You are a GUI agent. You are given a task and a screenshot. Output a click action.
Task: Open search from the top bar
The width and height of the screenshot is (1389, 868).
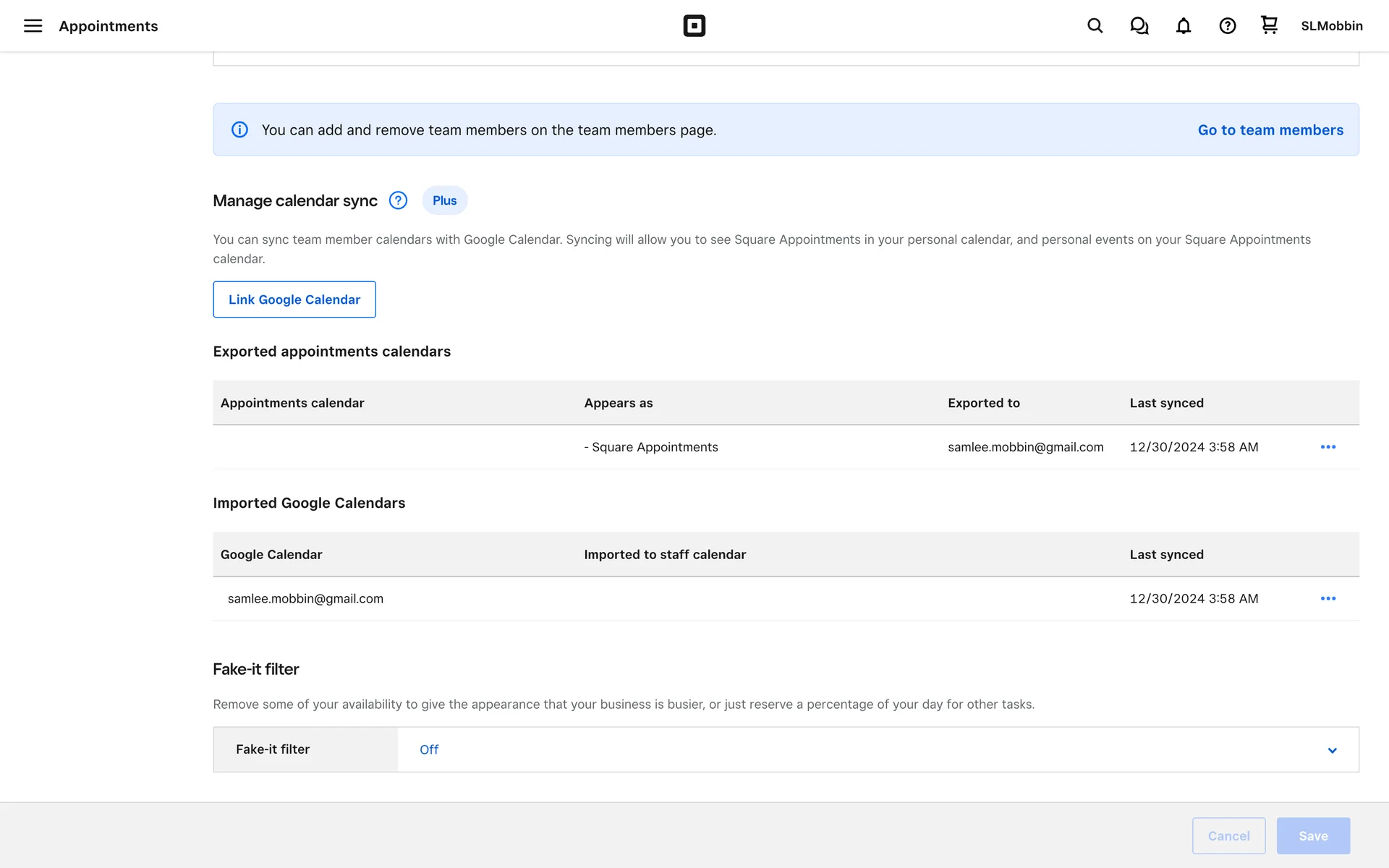point(1095,26)
